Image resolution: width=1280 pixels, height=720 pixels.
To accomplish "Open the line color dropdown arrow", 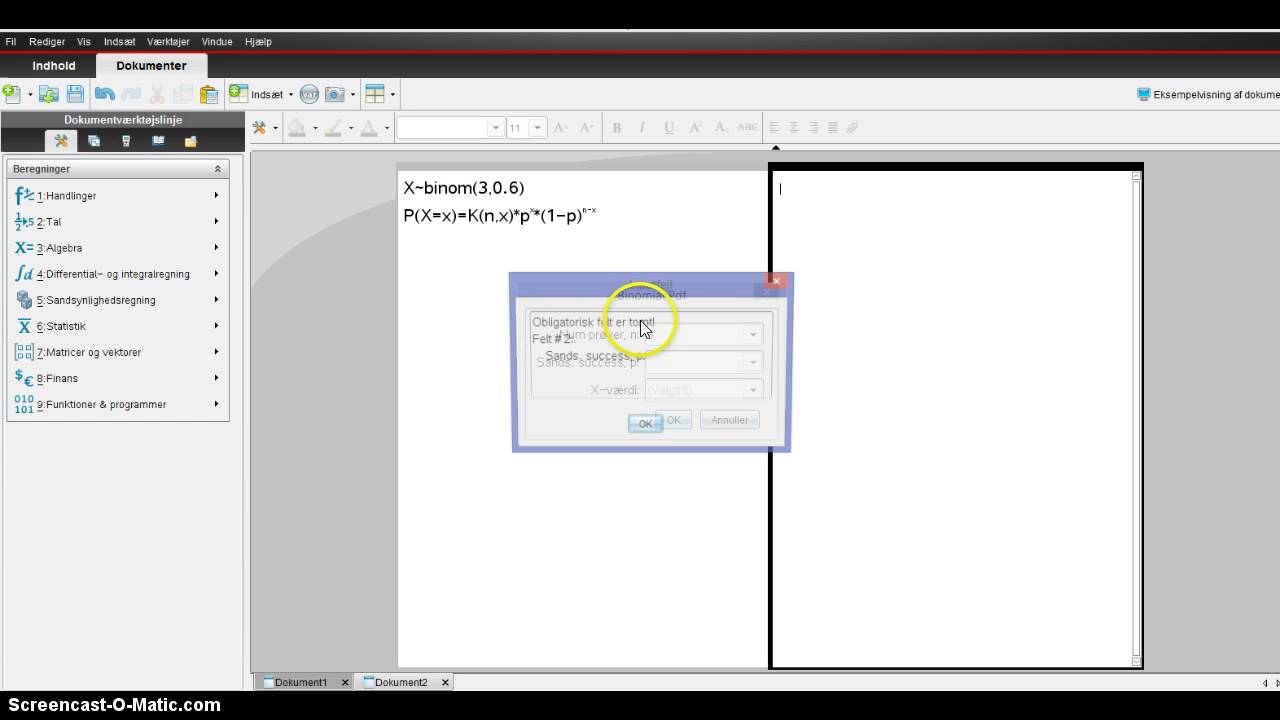I will (350, 128).
